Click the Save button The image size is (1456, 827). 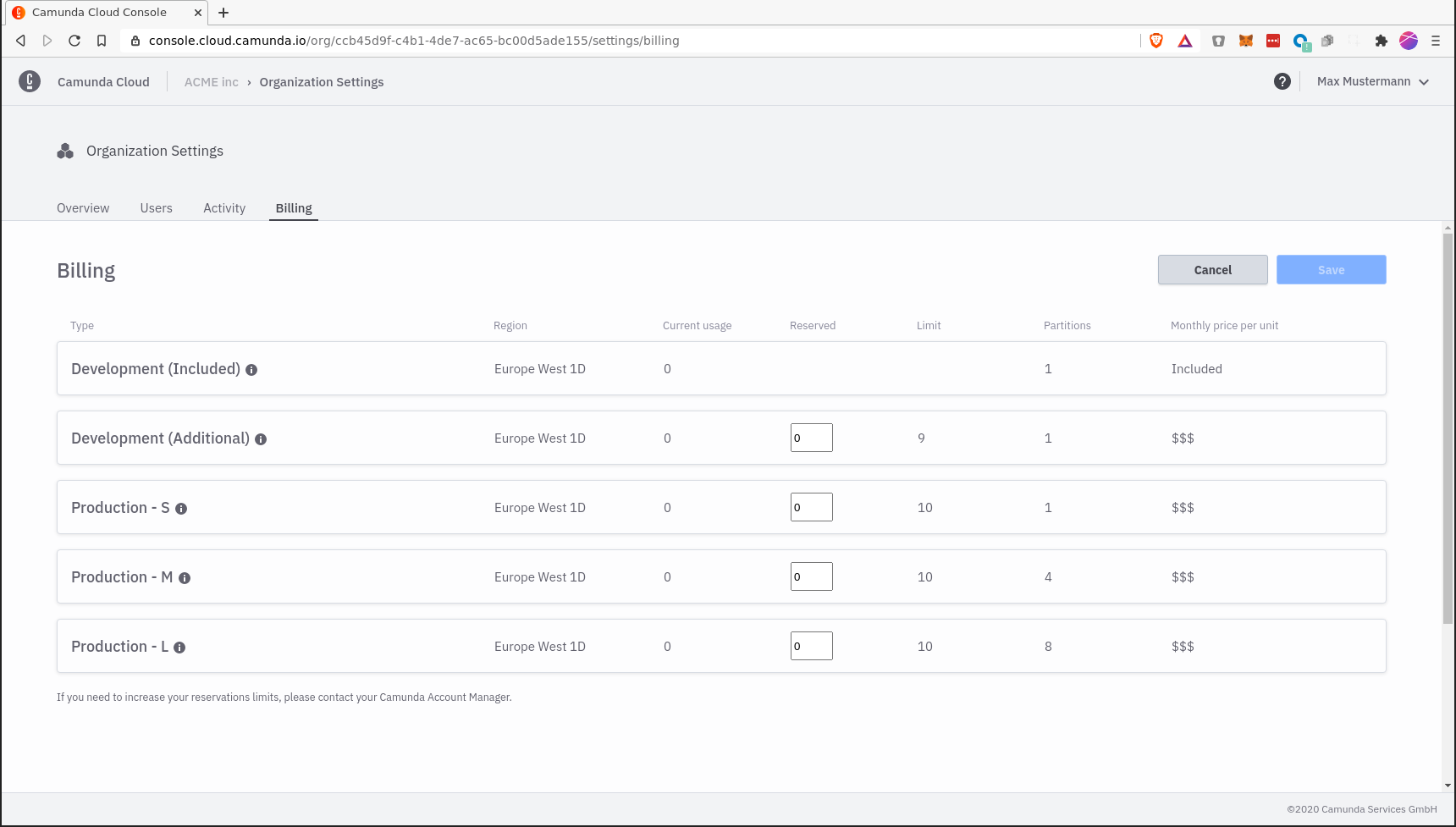click(x=1332, y=270)
